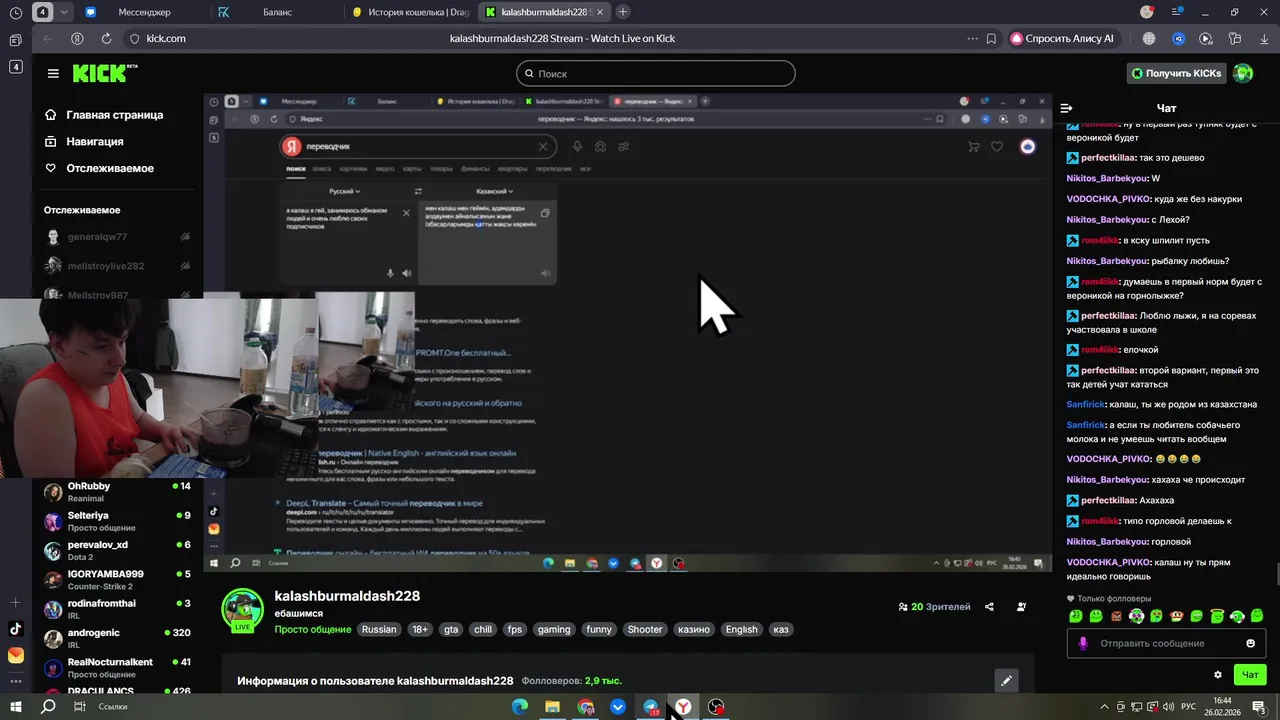Expand the tab group dropdown arrow
The width and height of the screenshot is (1280, 720).
[65, 12]
